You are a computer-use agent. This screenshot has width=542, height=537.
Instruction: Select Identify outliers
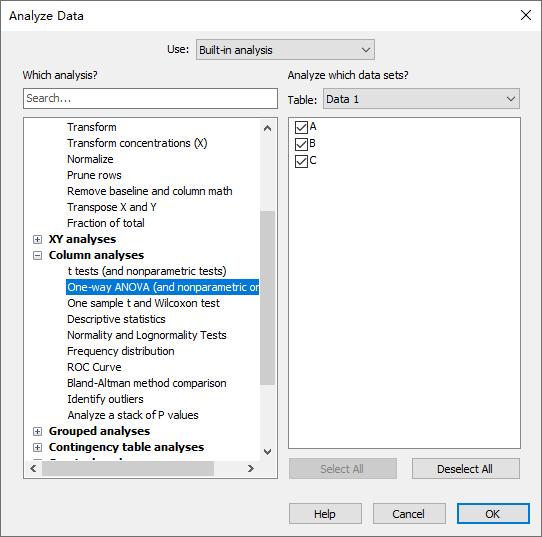(105, 399)
